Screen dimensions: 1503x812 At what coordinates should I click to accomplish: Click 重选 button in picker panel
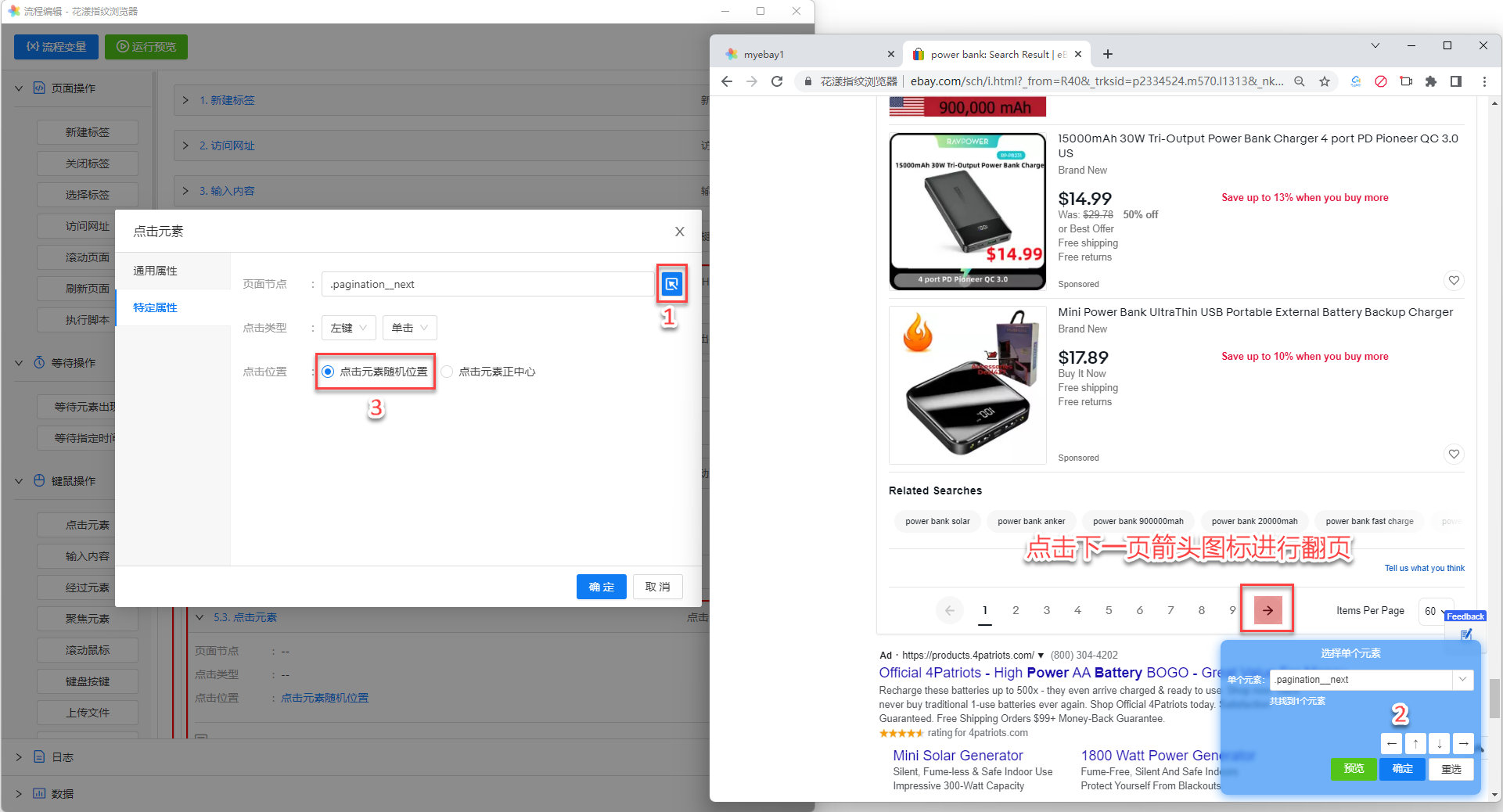coord(1451,769)
